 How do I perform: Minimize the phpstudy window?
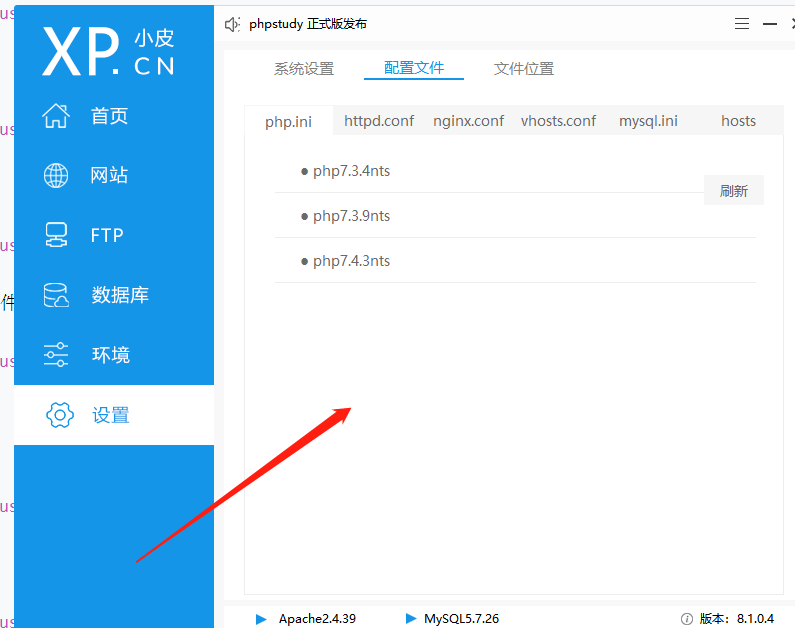click(770, 24)
